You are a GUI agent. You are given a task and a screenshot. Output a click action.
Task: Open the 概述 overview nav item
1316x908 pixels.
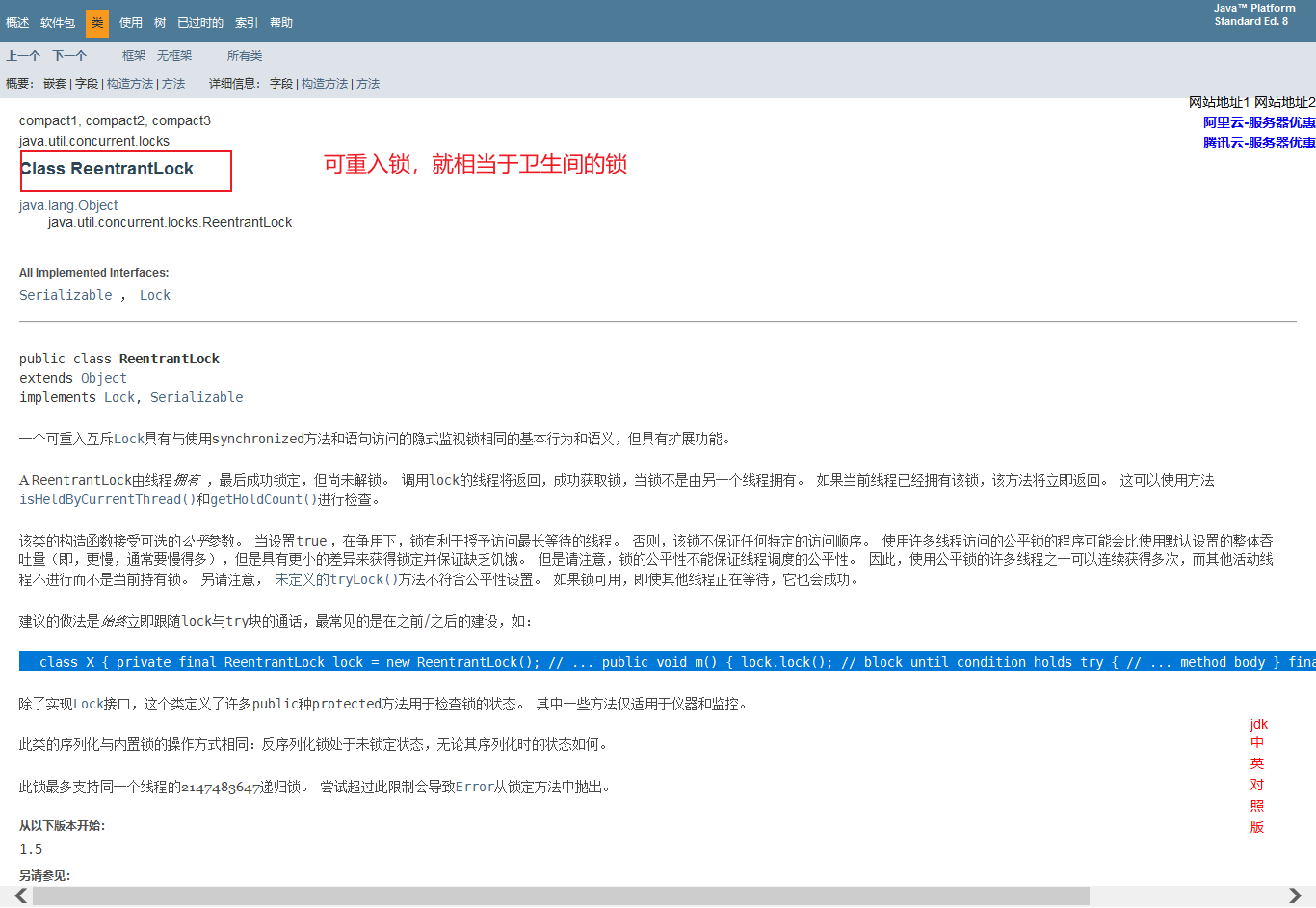pos(17,23)
